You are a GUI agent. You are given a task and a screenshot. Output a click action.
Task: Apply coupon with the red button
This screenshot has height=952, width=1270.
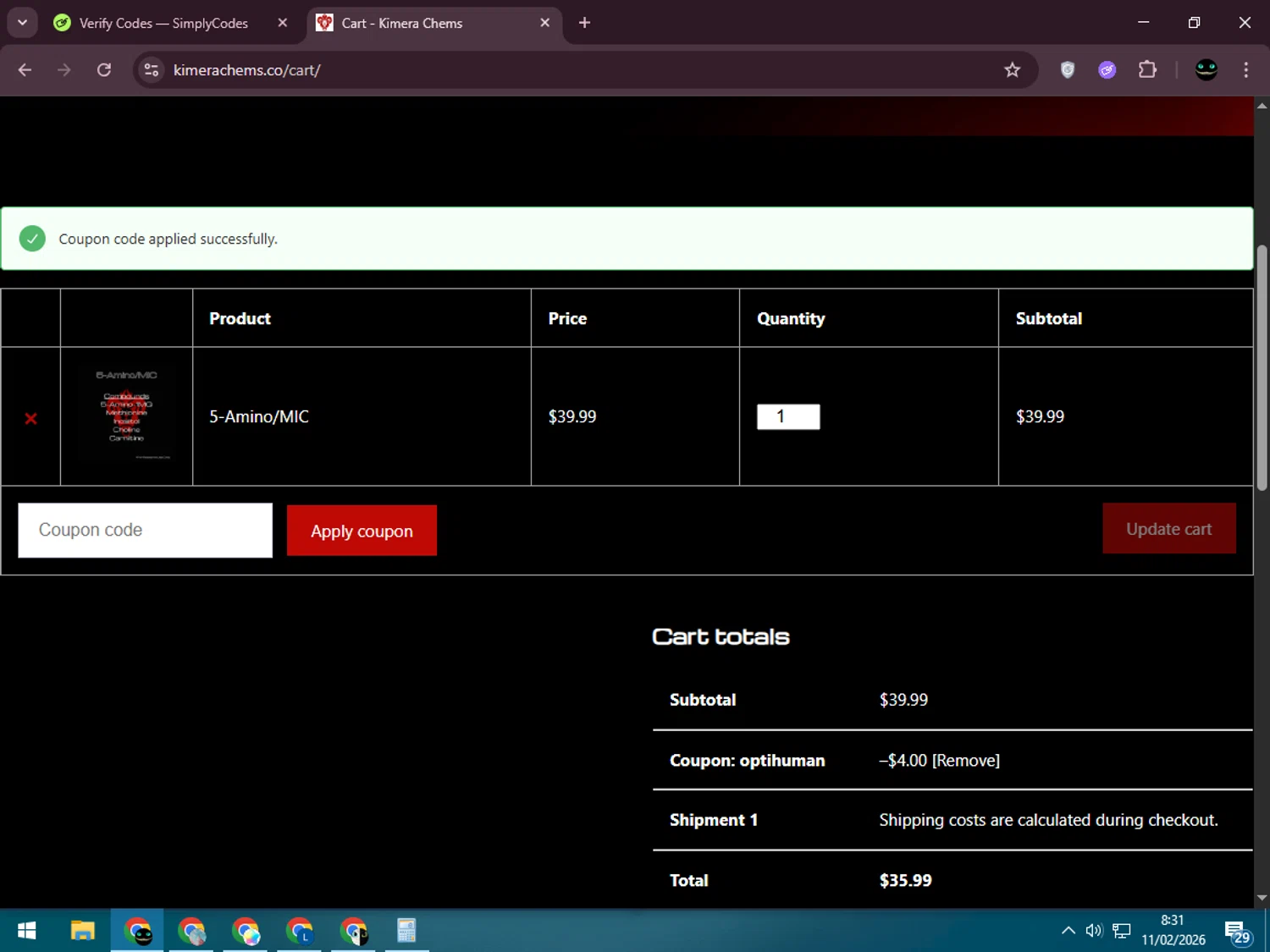(x=362, y=531)
